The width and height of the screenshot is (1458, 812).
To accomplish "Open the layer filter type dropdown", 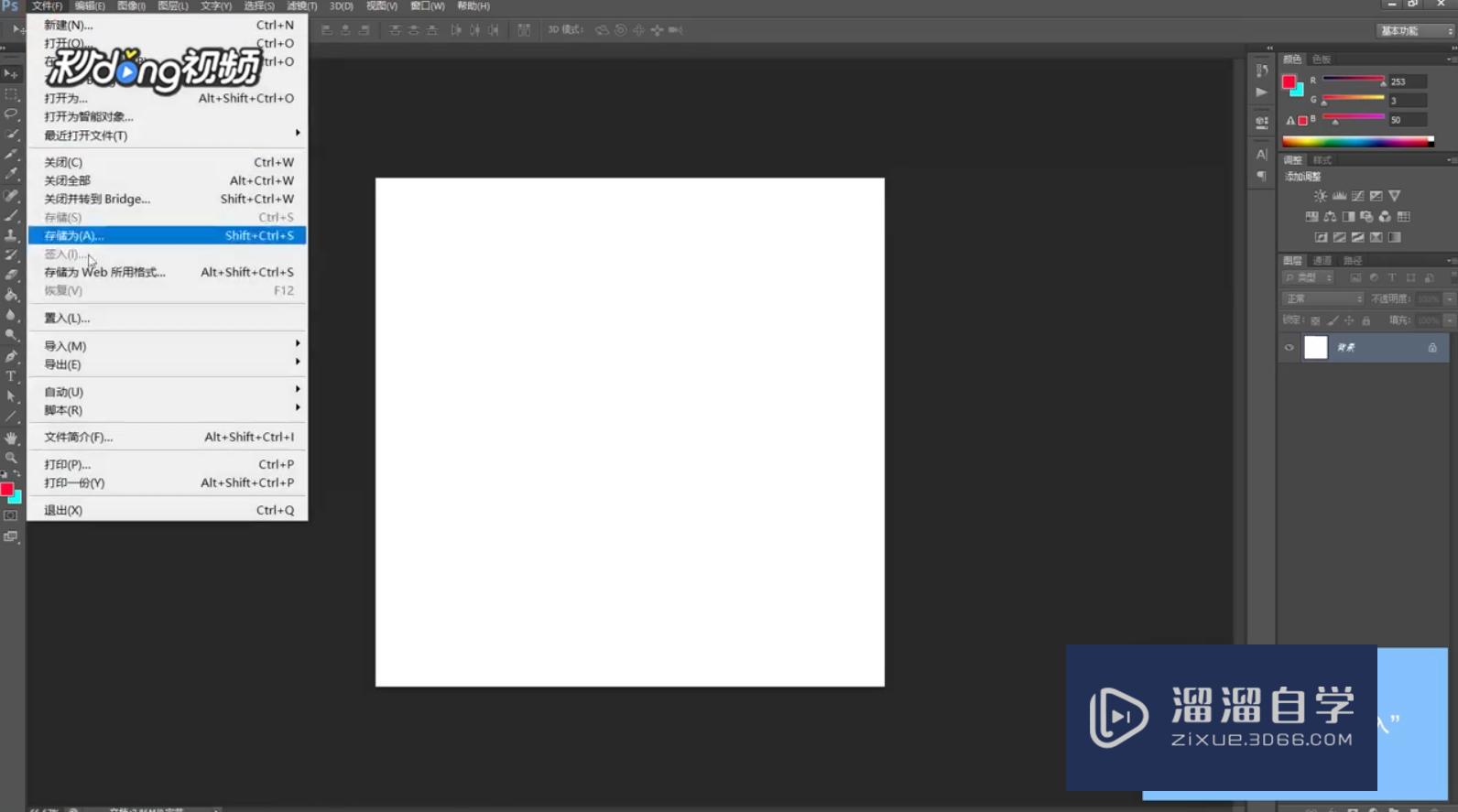I will pyautogui.click(x=1309, y=277).
